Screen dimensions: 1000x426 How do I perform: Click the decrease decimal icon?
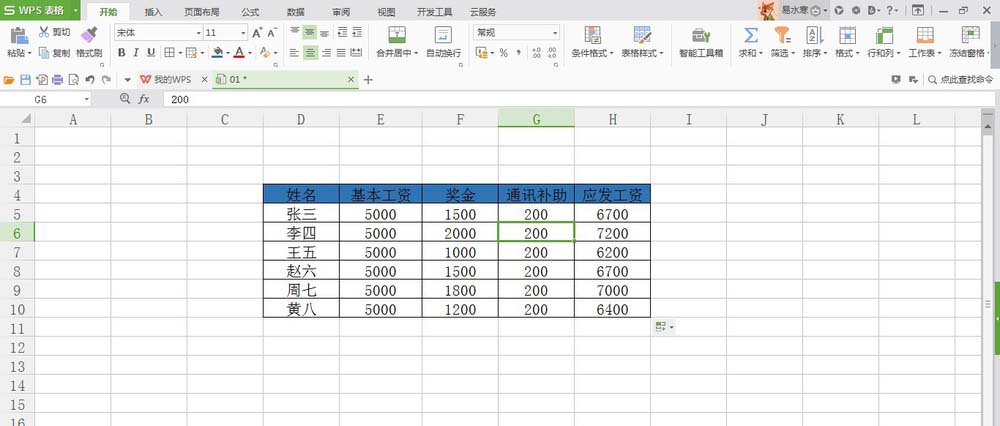[552, 53]
